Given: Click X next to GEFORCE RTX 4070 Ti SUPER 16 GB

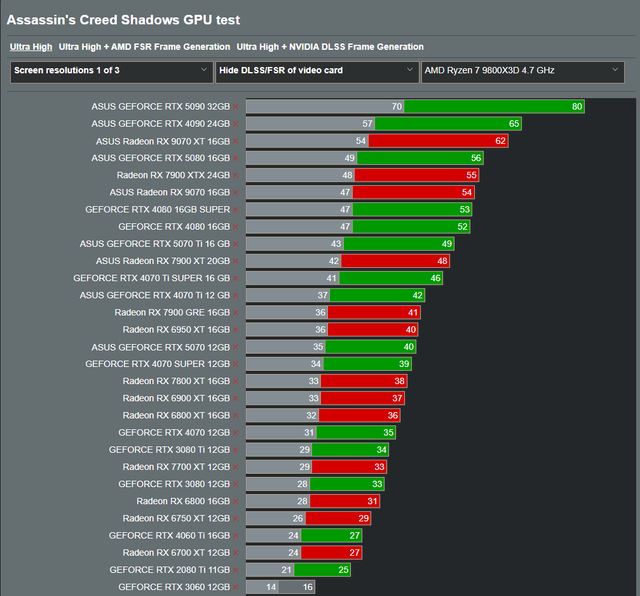Looking at the screenshot, I should click(x=236, y=278).
